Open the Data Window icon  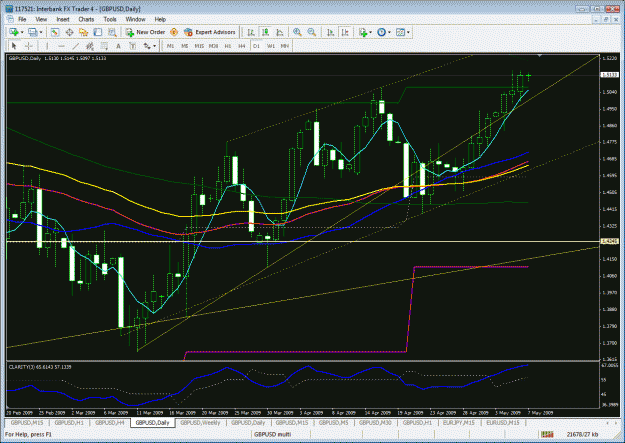(x=69, y=32)
